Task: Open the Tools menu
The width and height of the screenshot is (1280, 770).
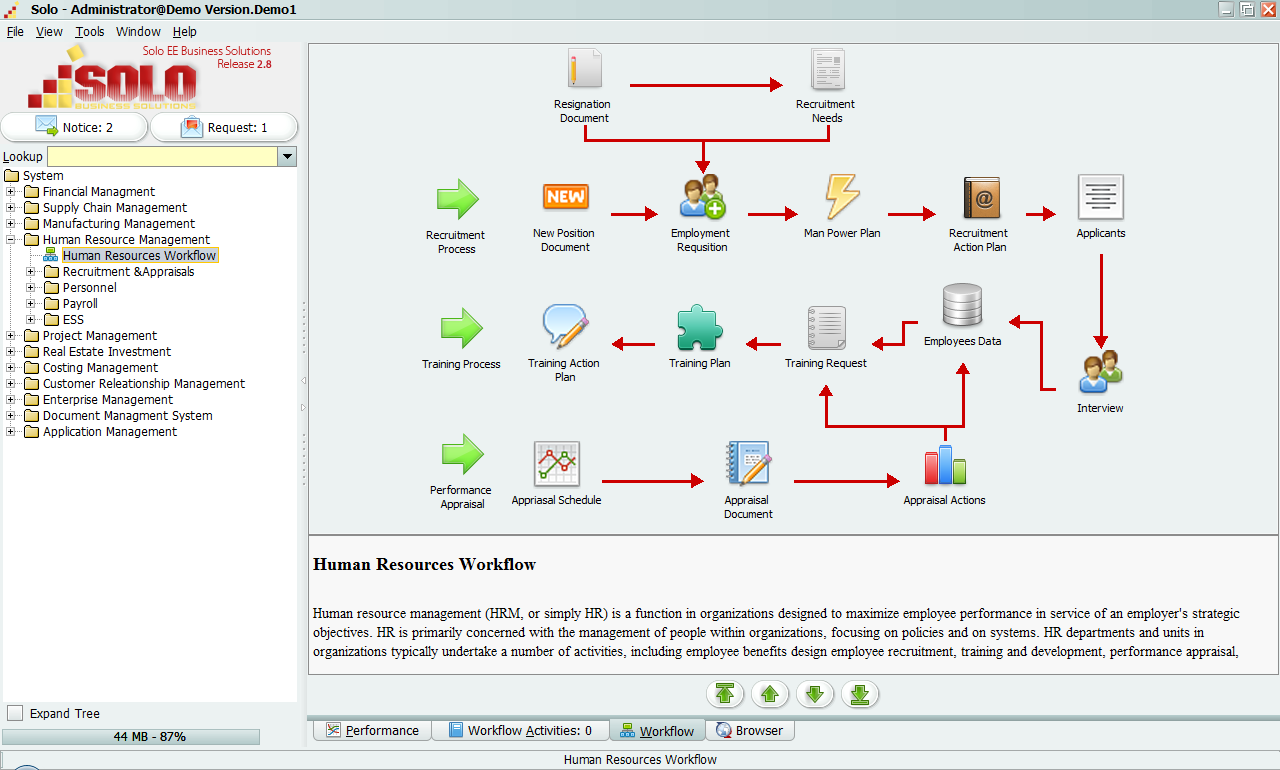Action: (x=89, y=31)
